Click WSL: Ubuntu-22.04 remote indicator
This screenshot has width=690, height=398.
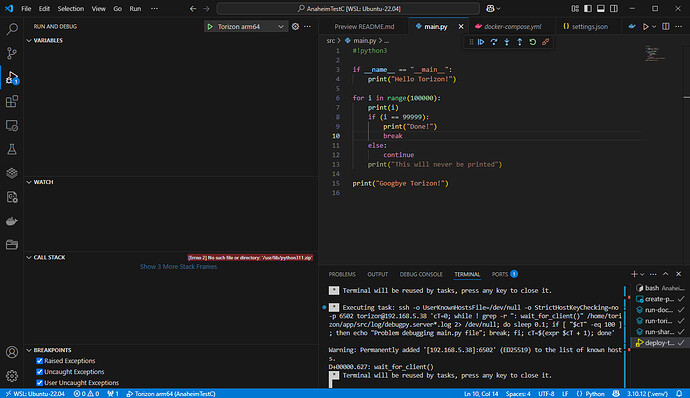point(35,394)
